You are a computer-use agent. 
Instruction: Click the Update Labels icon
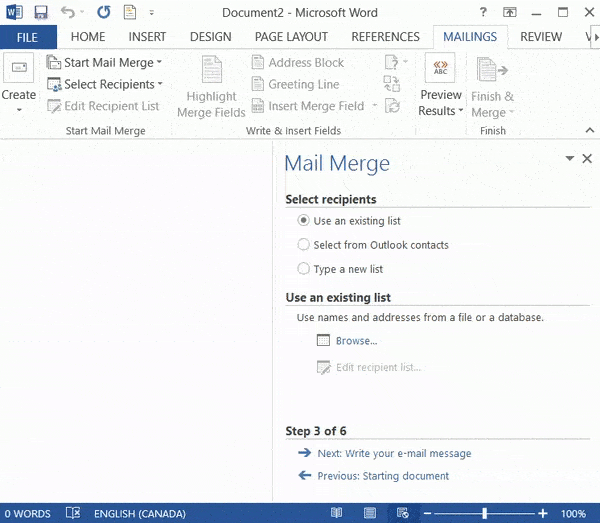[x=392, y=106]
